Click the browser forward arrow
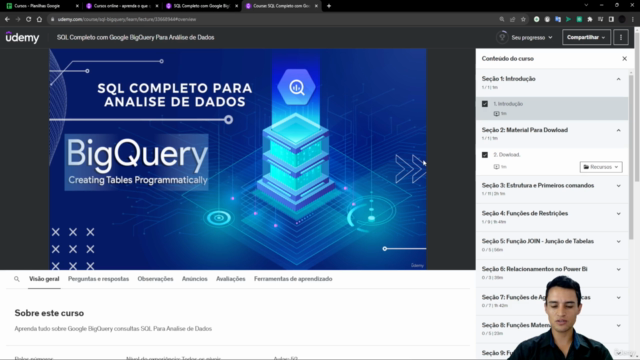The height and width of the screenshot is (360, 640). [x=18, y=19]
